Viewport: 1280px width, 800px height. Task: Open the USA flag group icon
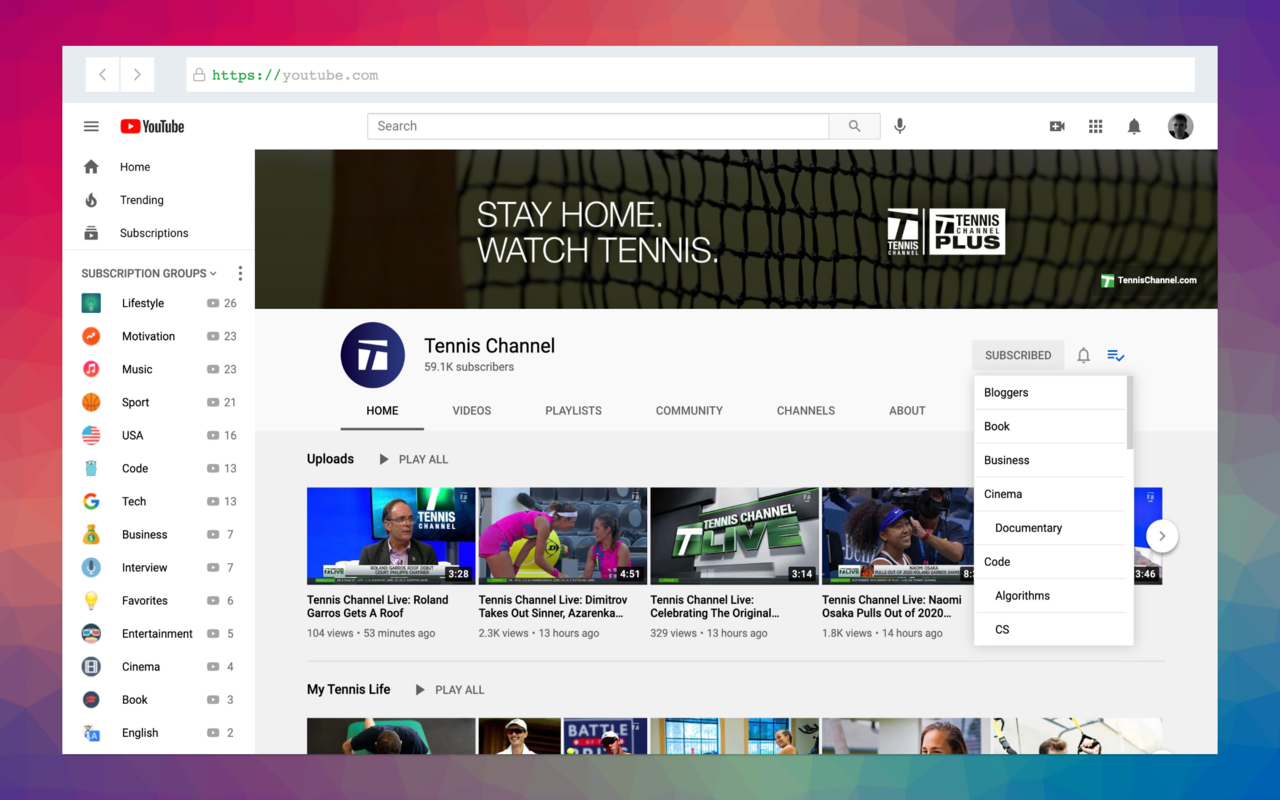pos(91,435)
